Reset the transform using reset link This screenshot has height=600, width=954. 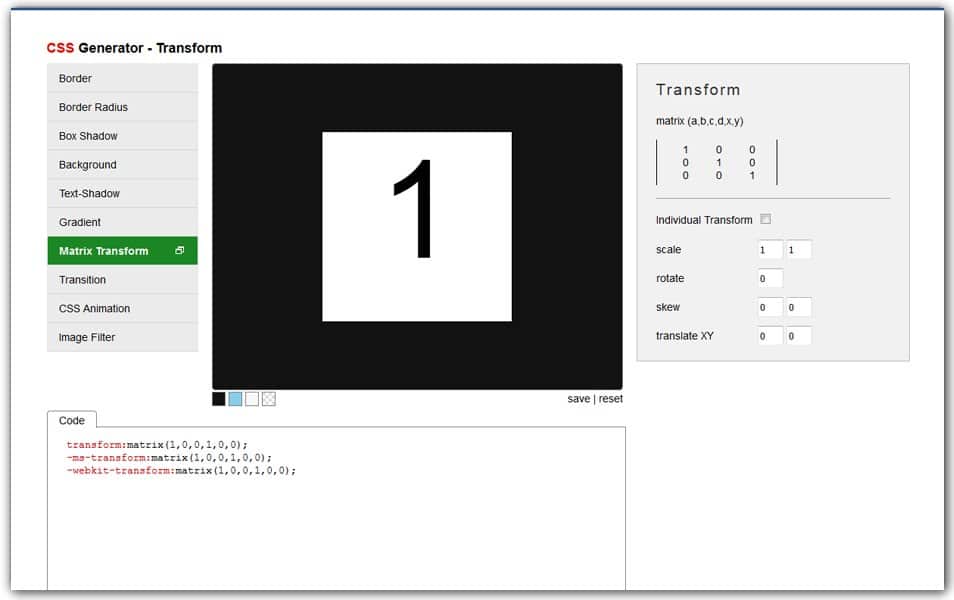click(610, 399)
